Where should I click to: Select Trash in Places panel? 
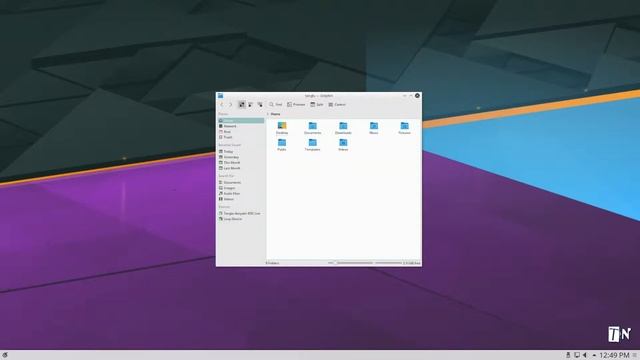tap(241, 137)
